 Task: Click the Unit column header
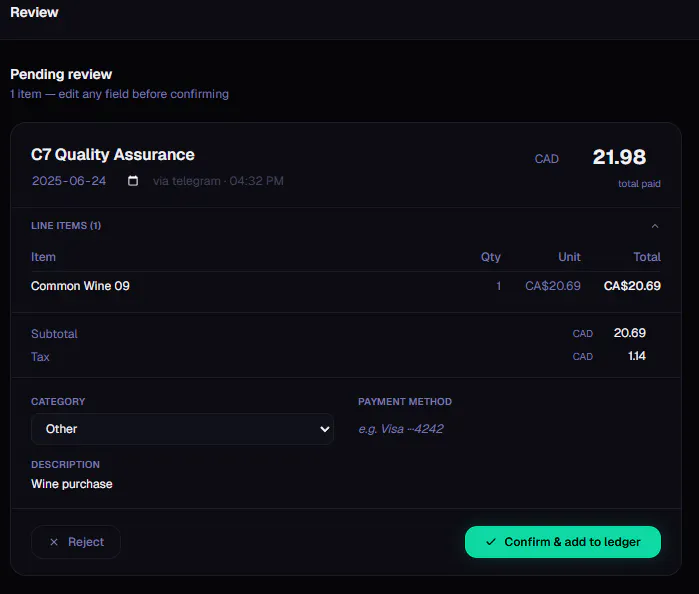point(569,257)
